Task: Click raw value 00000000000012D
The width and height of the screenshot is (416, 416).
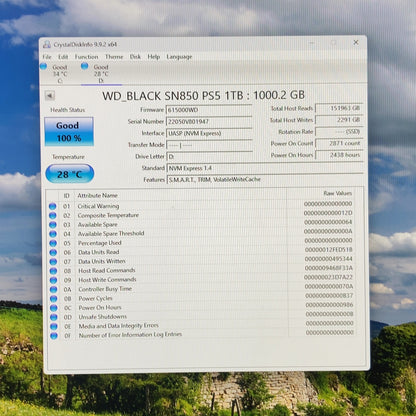Action: click(x=328, y=213)
